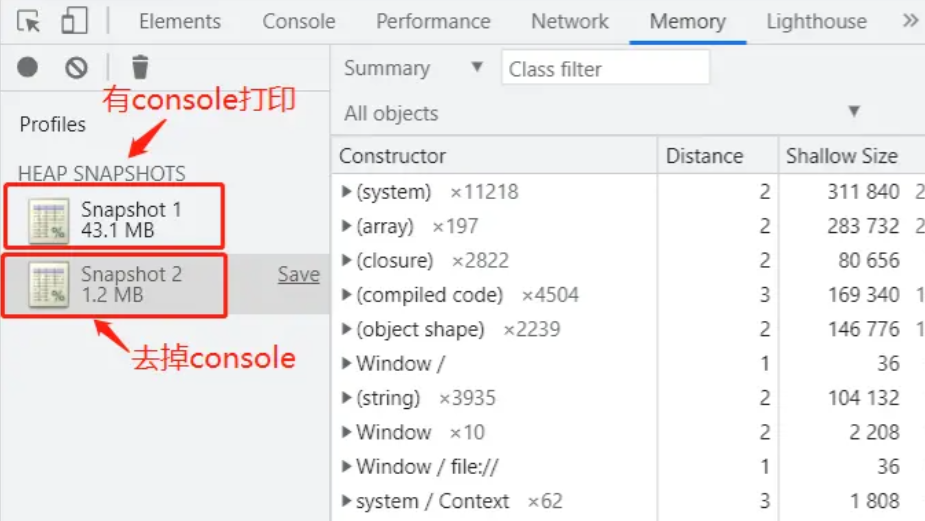Sort by Shallow Size column header
The height and width of the screenshot is (521, 925).
841,156
